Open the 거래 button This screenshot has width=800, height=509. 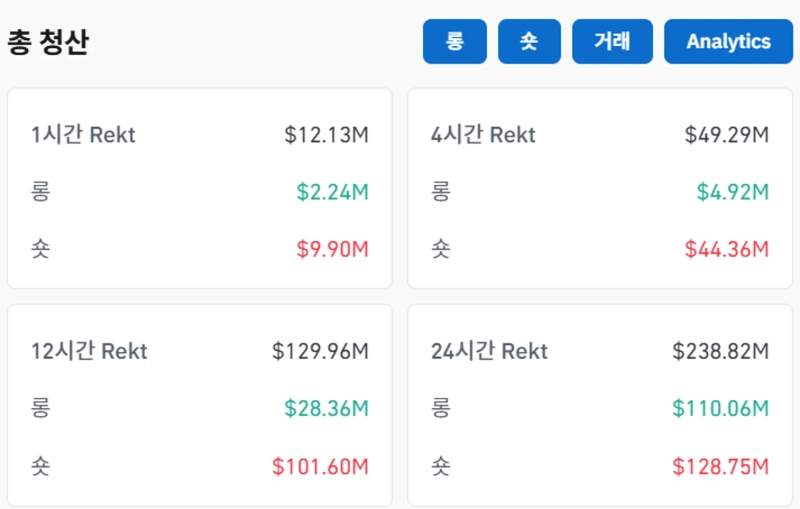point(612,42)
